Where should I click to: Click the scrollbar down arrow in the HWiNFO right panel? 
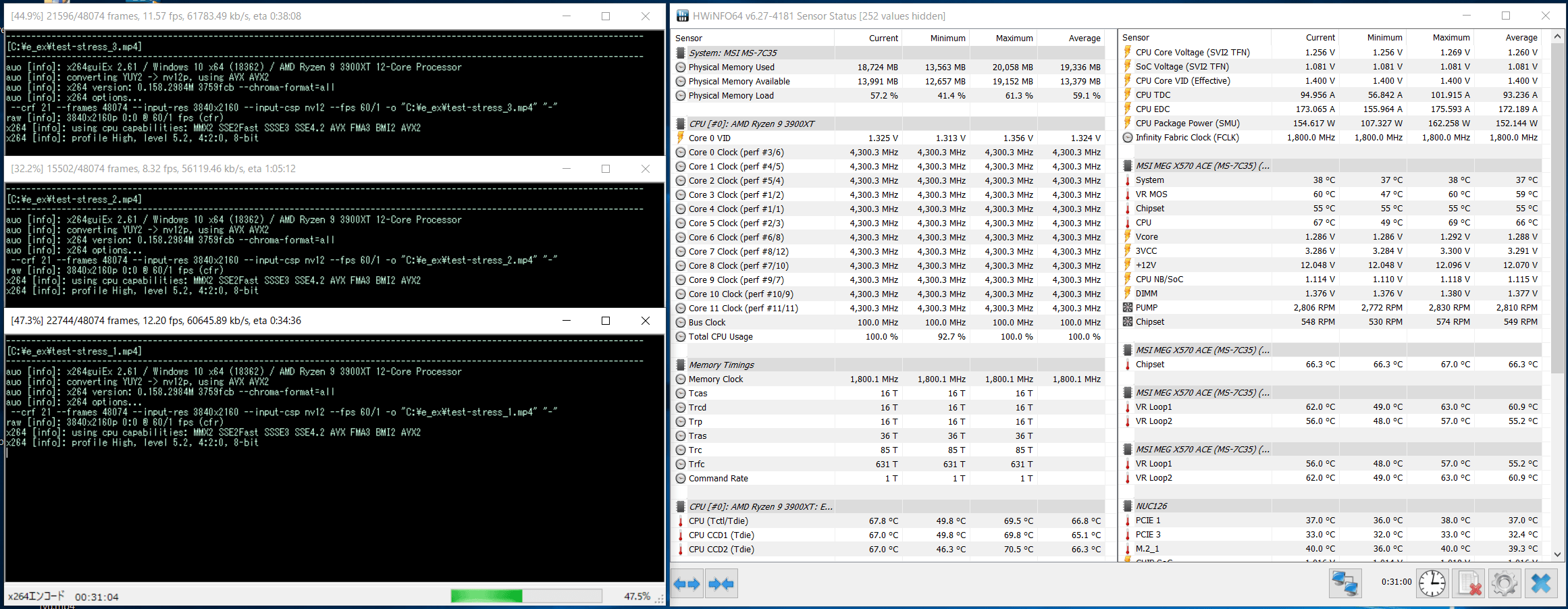coord(1557,554)
